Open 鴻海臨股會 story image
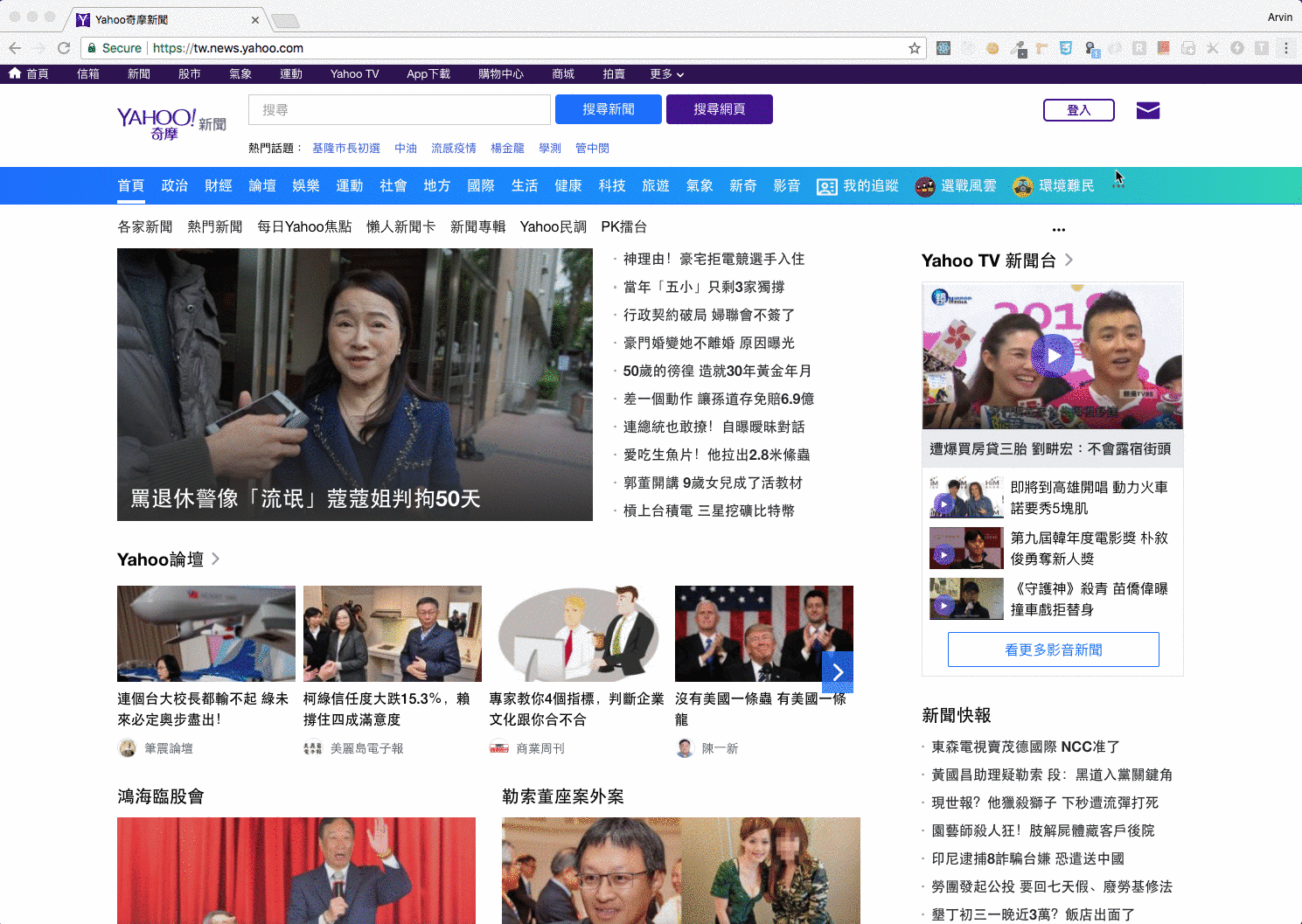This screenshot has width=1302, height=924. [296, 871]
